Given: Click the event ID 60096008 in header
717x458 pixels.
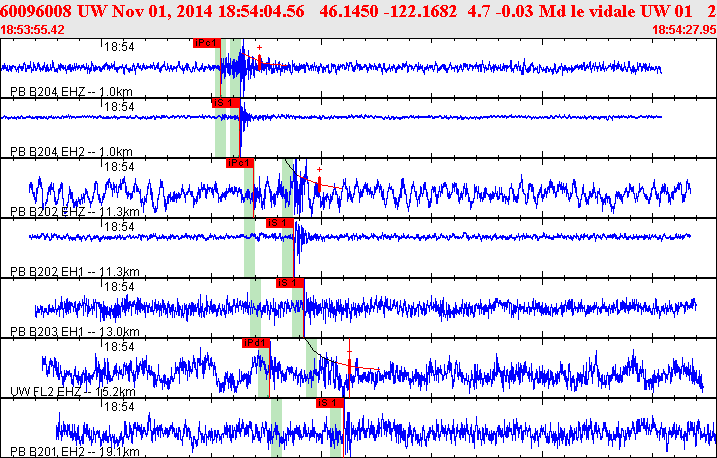Looking at the screenshot, I should [x=35, y=10].
